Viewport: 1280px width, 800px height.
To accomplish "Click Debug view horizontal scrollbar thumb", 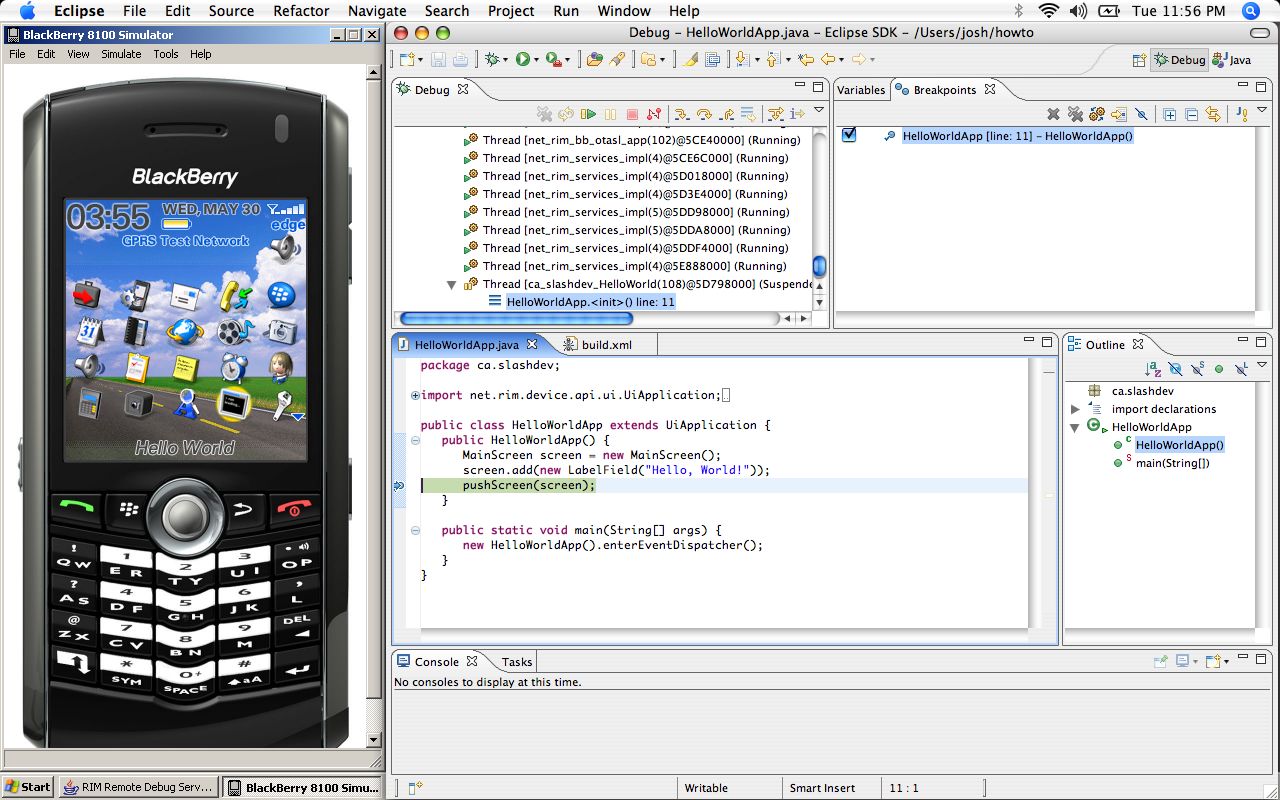I will point(515,318).
